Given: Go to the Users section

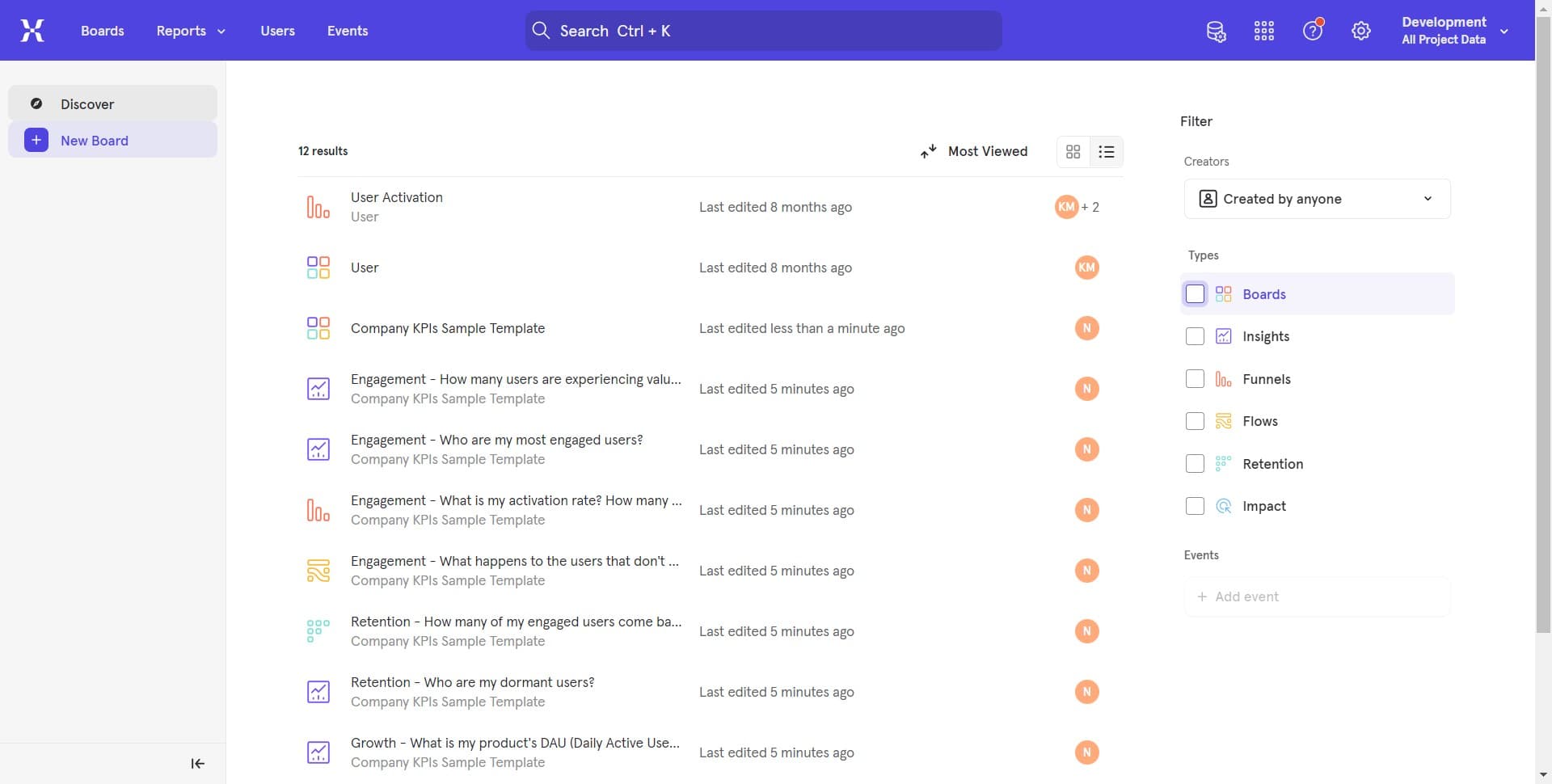Looking at the screenshot, I should [277, 31].
